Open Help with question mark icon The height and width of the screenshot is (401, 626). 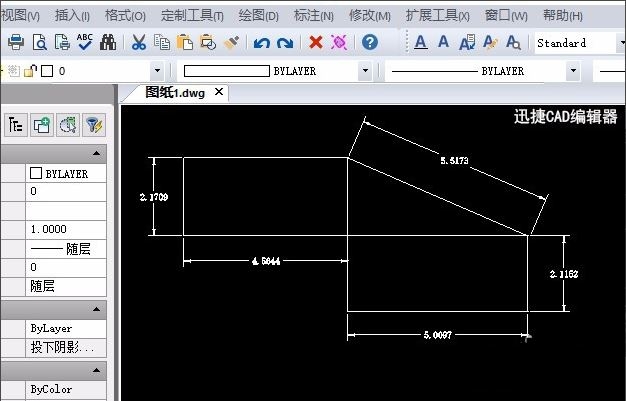(370, 42)
